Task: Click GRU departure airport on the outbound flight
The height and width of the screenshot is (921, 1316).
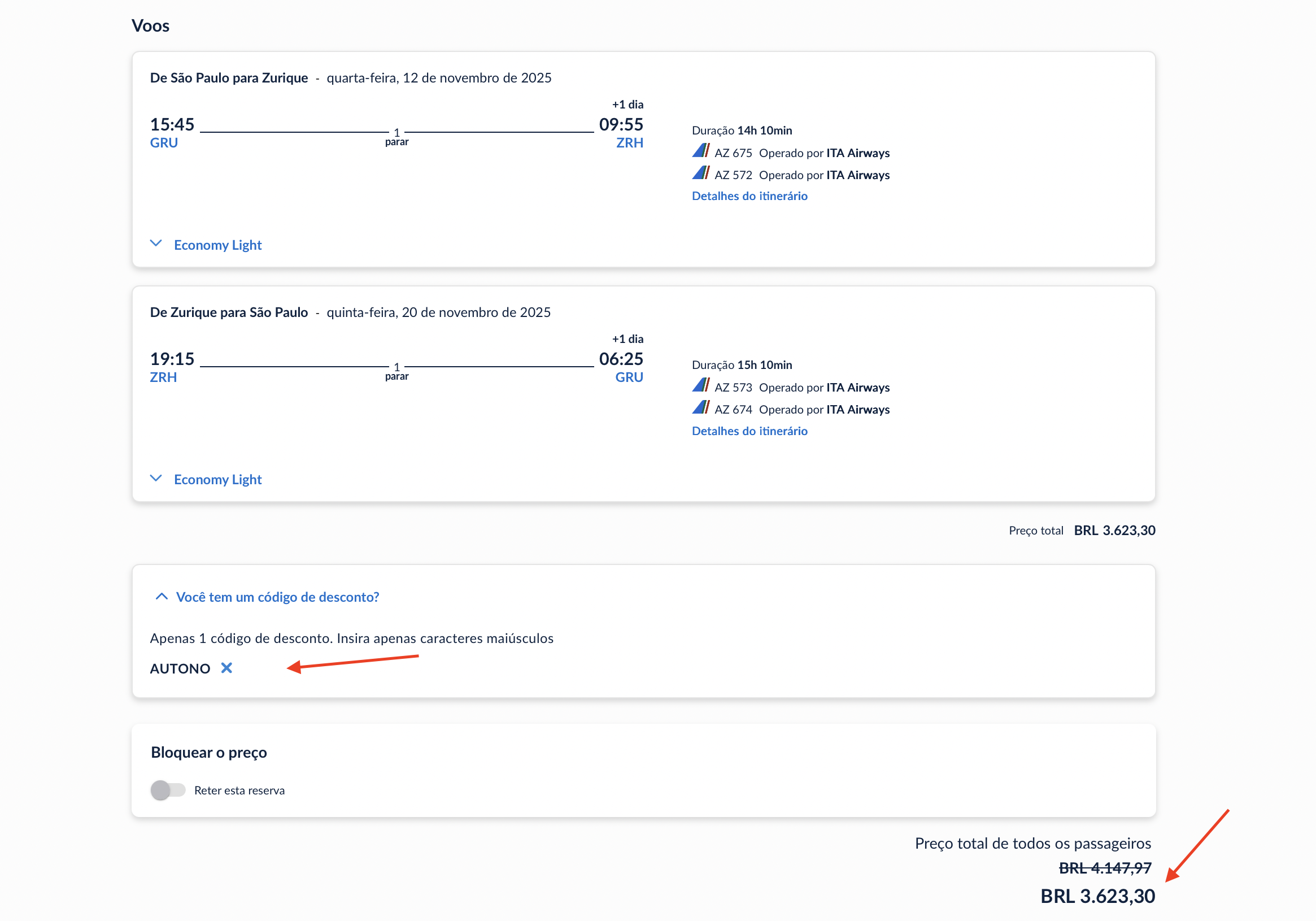Action: (164, 143)
